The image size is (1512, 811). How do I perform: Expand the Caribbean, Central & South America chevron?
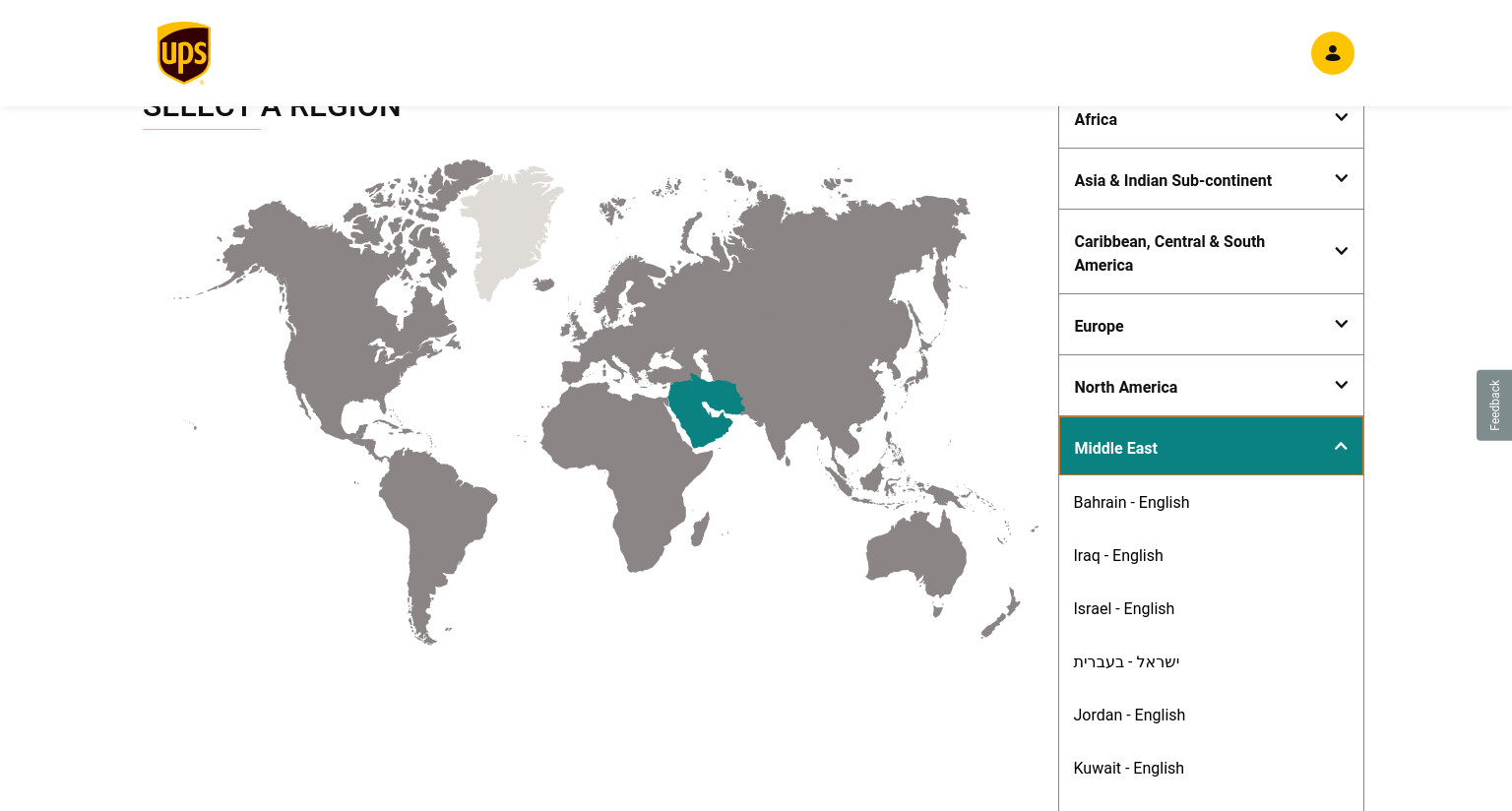(1341, 252)
